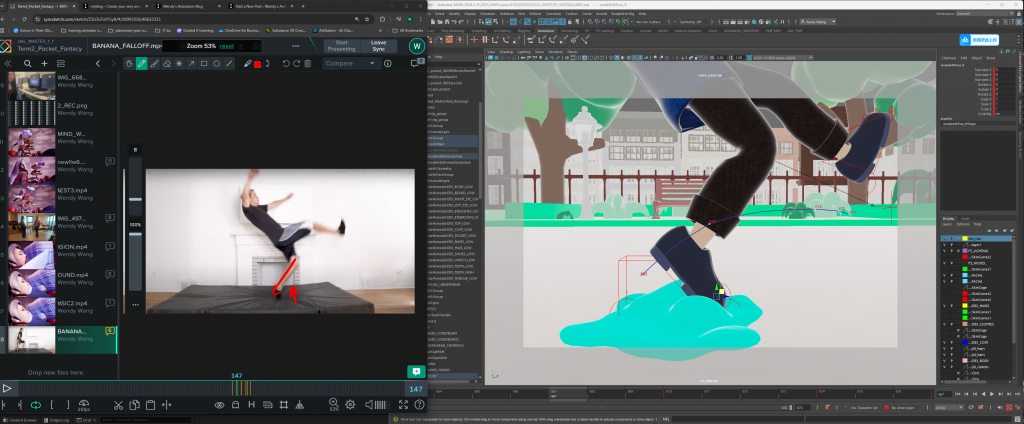Open the search icon in media panel
Screen dimensions: 1024x424
click(28, 63)
